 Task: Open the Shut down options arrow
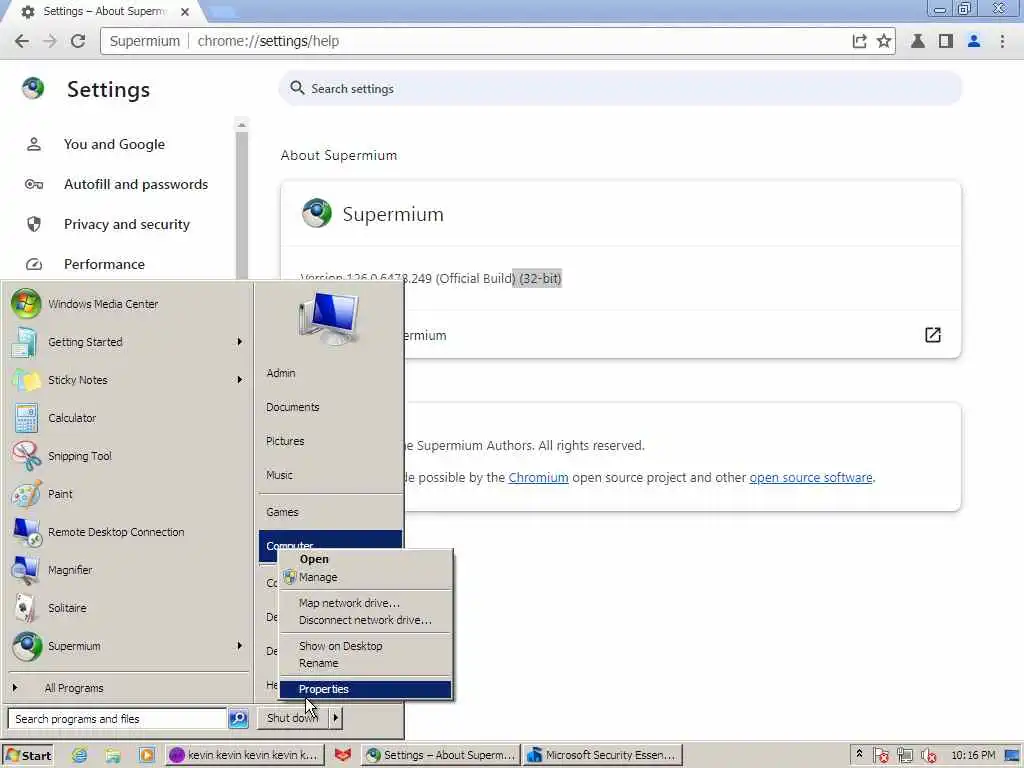tap(335, 718)
